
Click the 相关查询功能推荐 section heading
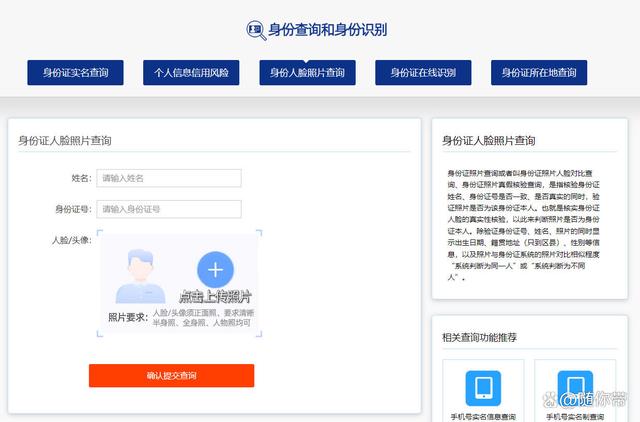[480, 338]
